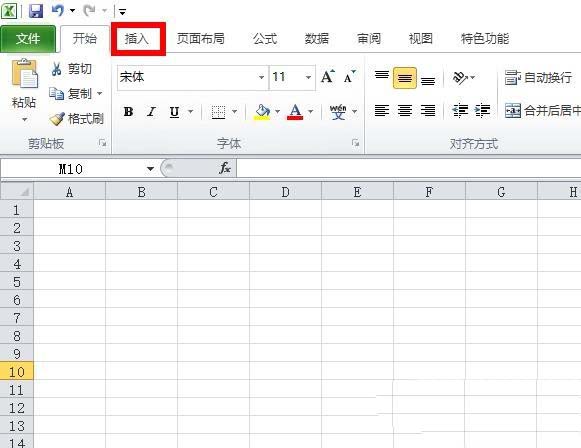Click the fx Insert Function icon

pyautogui.click(x=225, y=168)
